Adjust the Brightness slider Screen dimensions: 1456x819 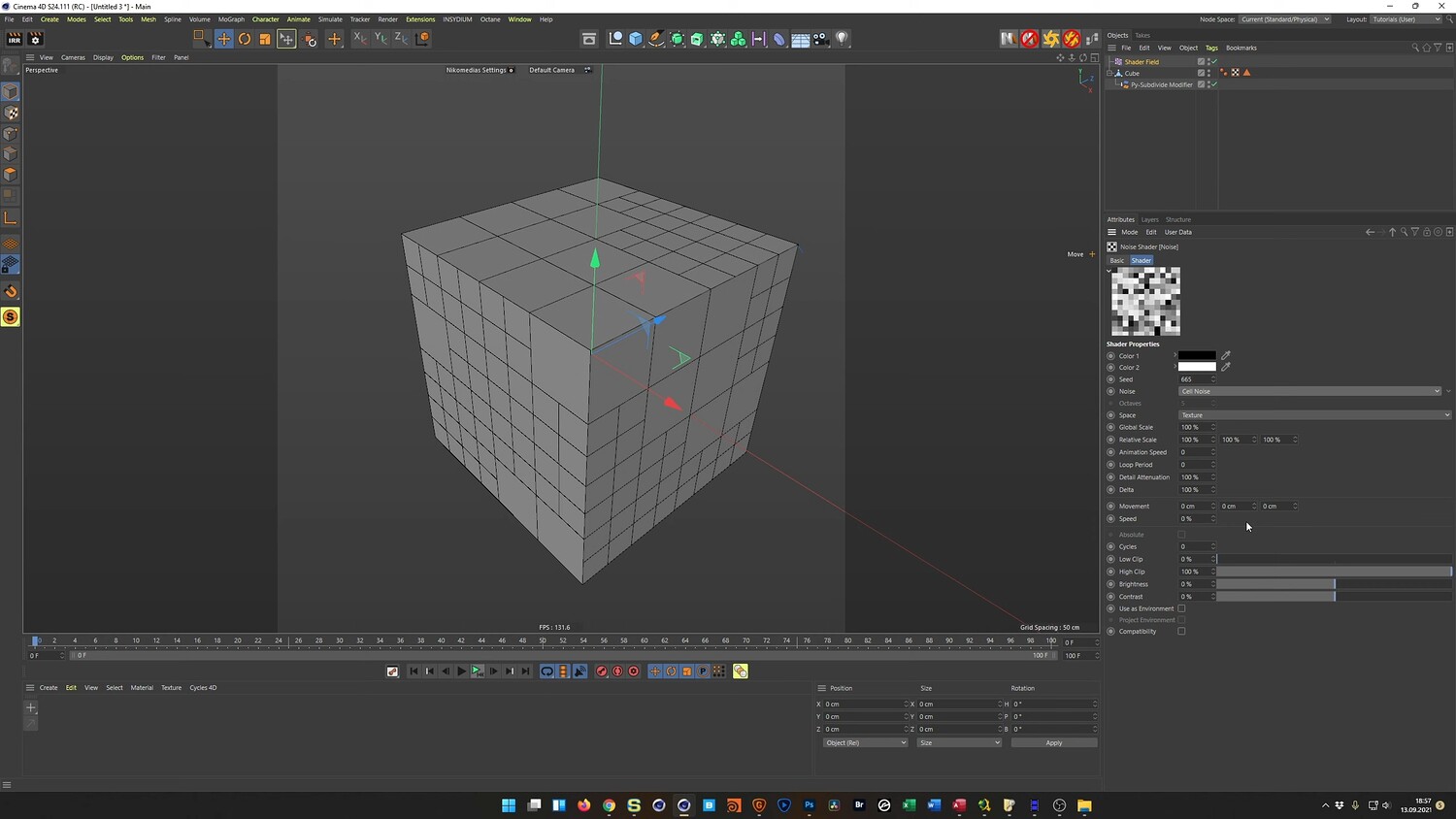(x=1335, y=584)
